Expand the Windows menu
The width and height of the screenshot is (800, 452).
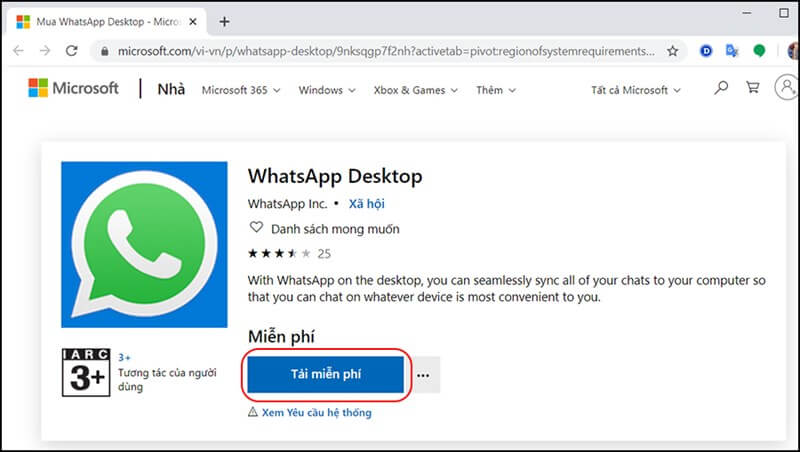pos(327,90)
